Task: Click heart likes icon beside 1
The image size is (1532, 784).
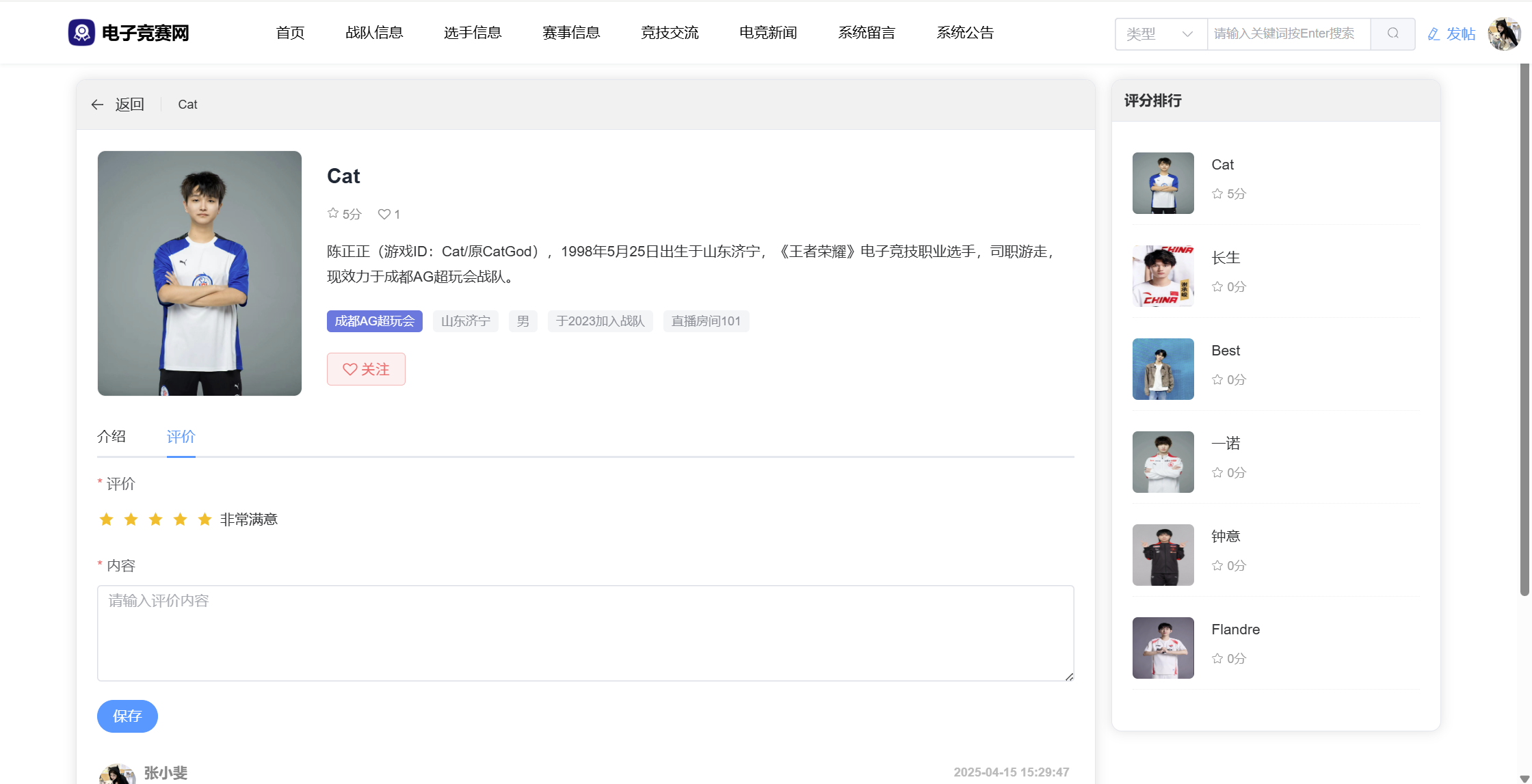Action: tap(384, 214)
